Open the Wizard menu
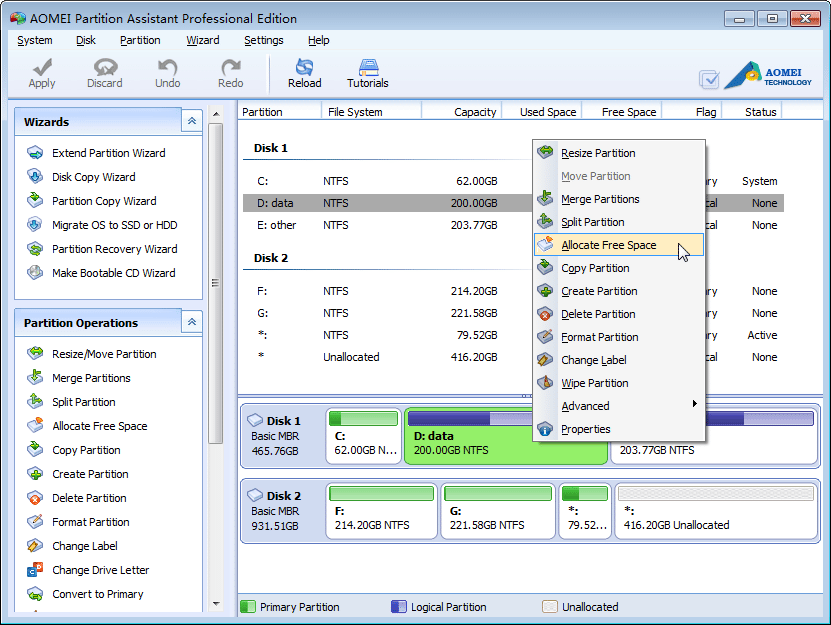Image resolution: width=831 pixels, height=625 pixels. point(203,40)
